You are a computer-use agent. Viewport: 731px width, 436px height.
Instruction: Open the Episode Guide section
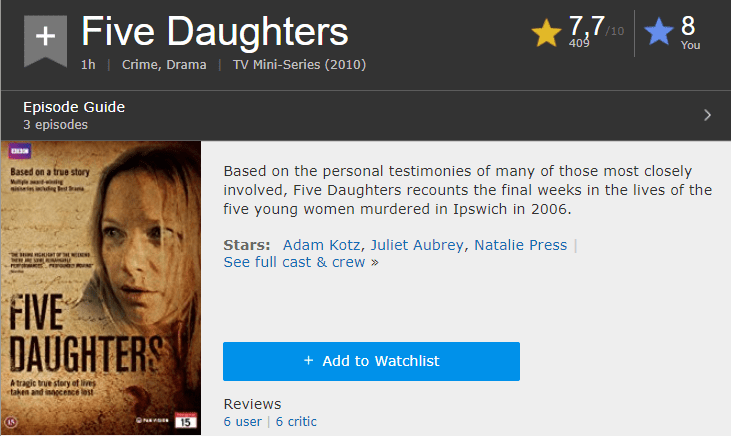[74, 107]
